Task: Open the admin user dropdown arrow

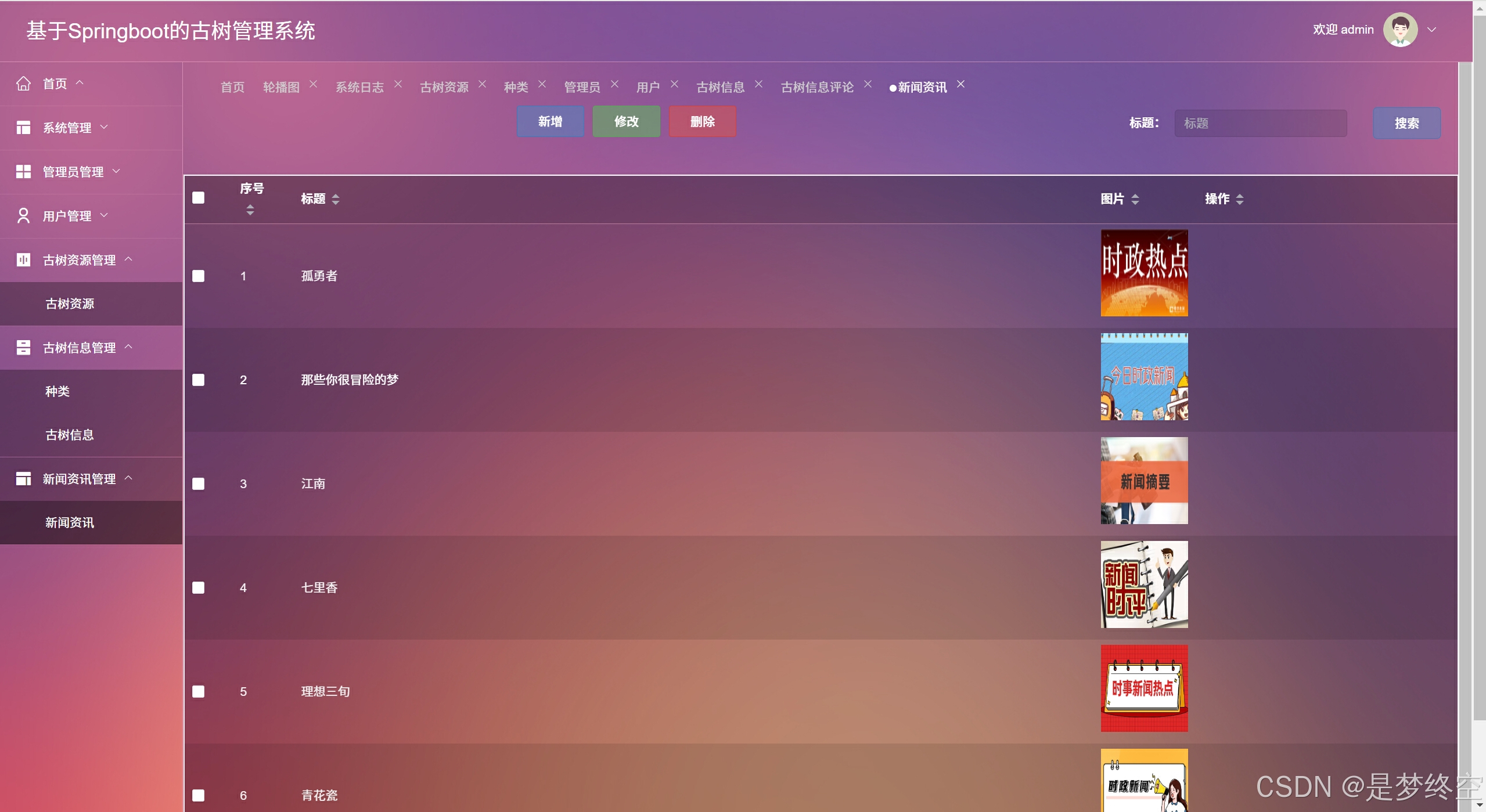Action: (1432, 30)
